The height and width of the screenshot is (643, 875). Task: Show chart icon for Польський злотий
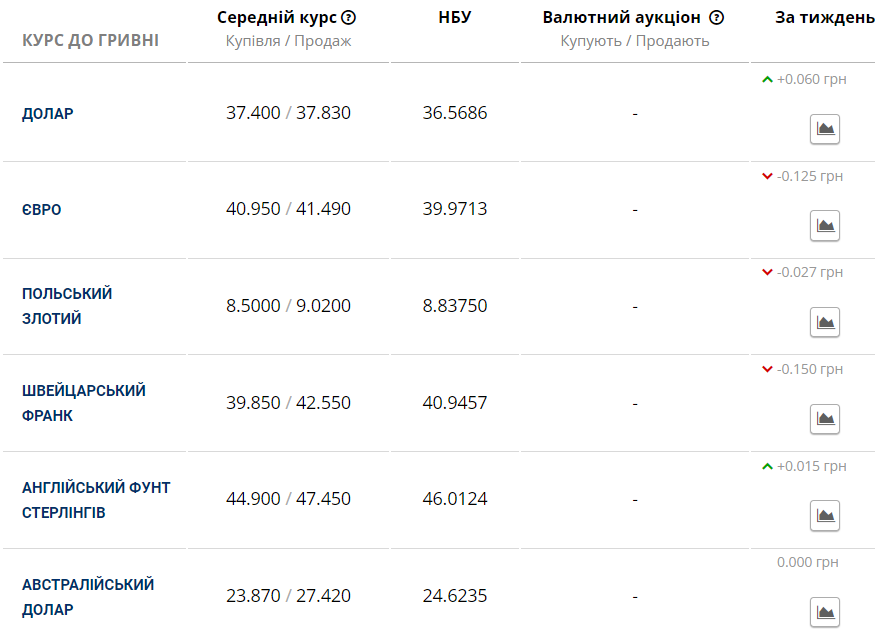click(825, 322)
